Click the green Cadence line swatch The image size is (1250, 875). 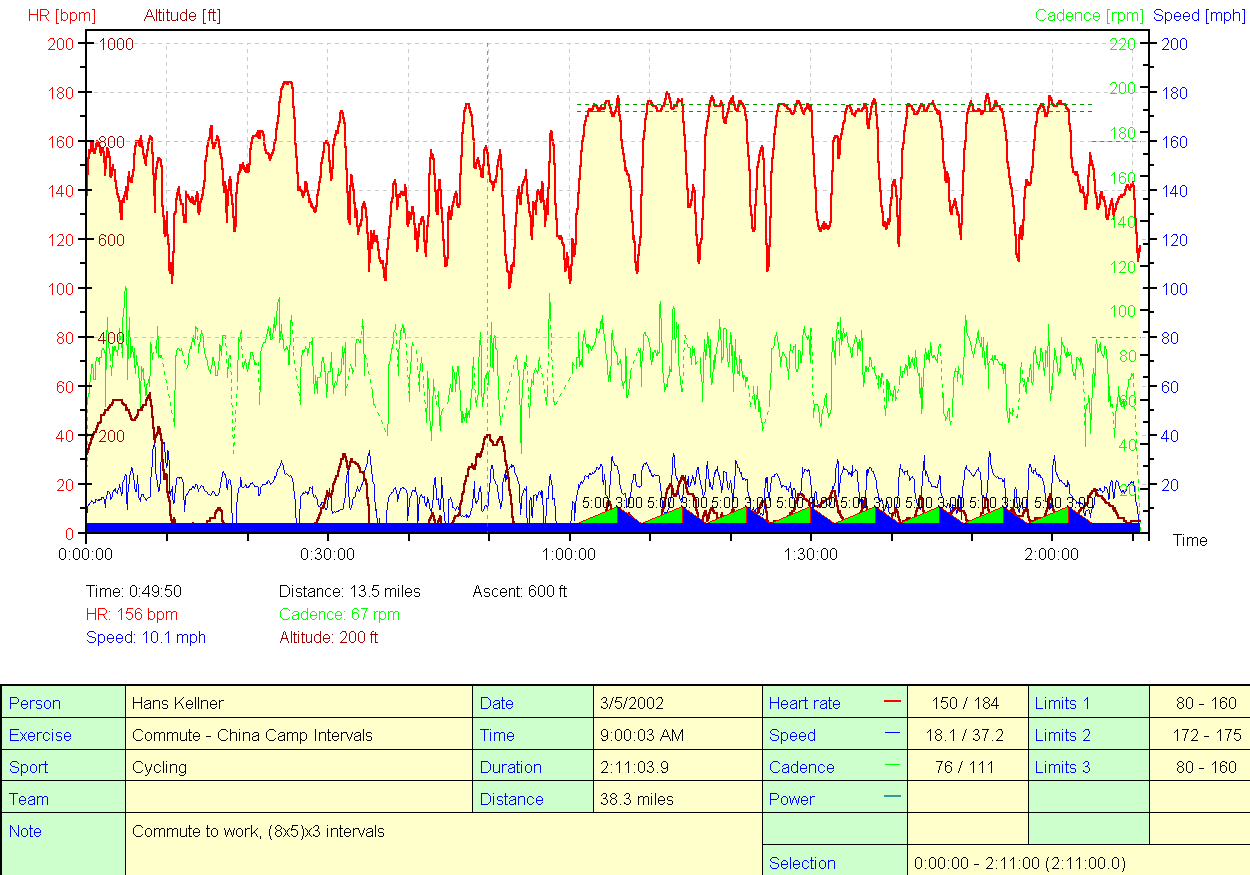click(x=893, y=766)
